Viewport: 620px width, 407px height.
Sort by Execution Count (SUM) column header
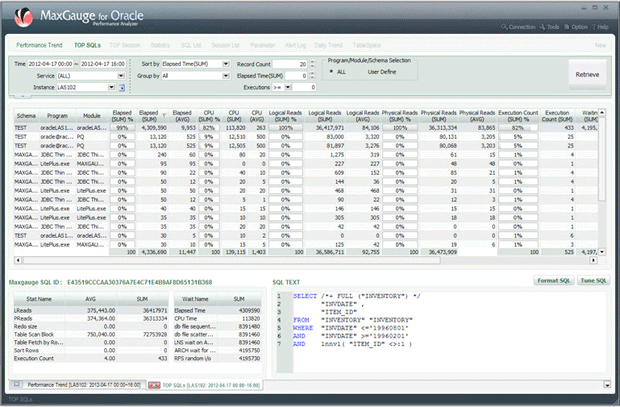coord(557,116)
